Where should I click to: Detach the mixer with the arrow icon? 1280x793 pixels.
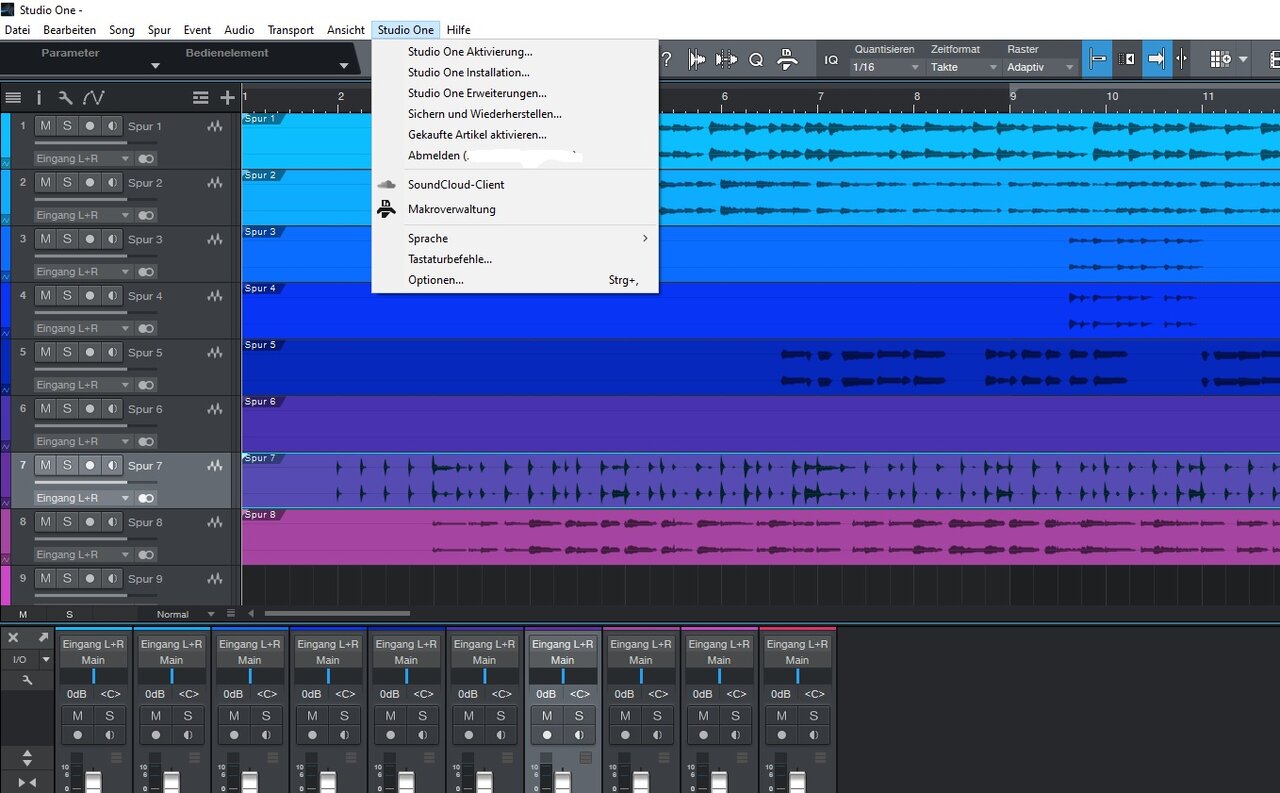pyautogui.click(x=44, y=637)
